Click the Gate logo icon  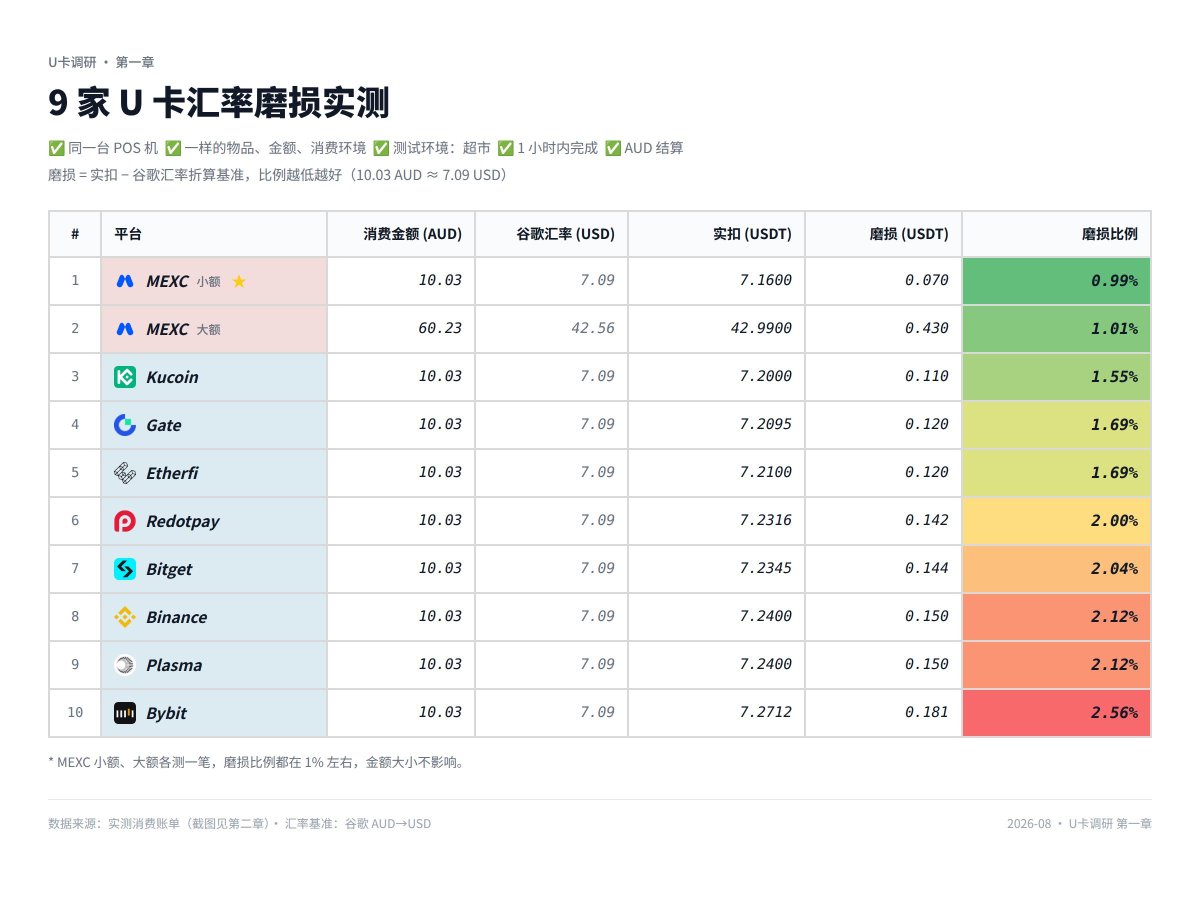tap(125, 425)
